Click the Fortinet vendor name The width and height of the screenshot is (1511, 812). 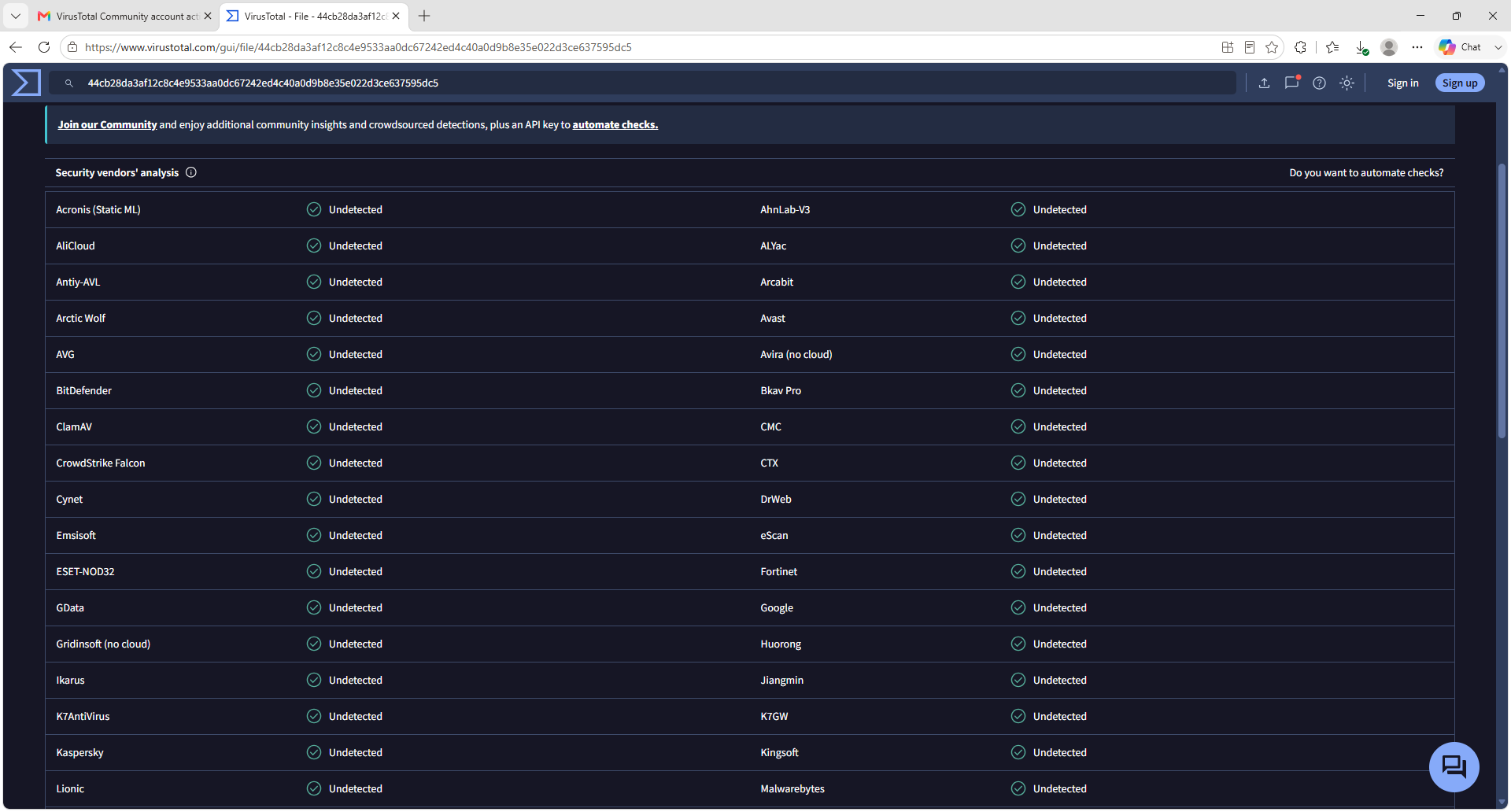[x=778, y=571]
